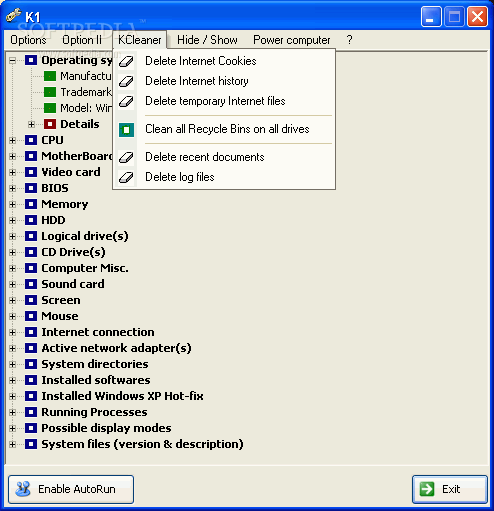Expand the Details node
The image size is (494, 511).
click(x=31, y=124)
